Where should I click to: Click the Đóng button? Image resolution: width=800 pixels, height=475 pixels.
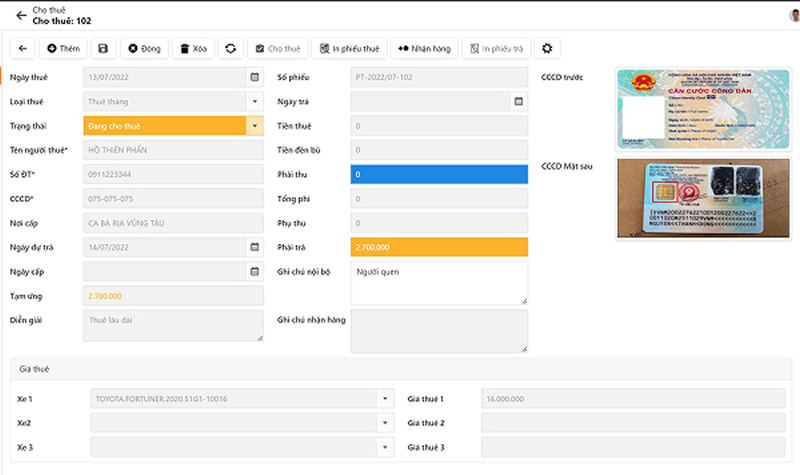(144, 48)
